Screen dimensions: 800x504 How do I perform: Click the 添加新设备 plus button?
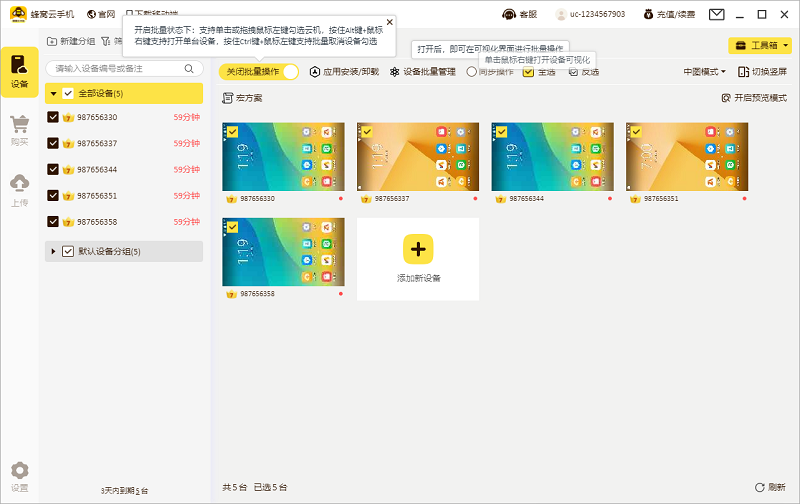[x=418, y=249]
